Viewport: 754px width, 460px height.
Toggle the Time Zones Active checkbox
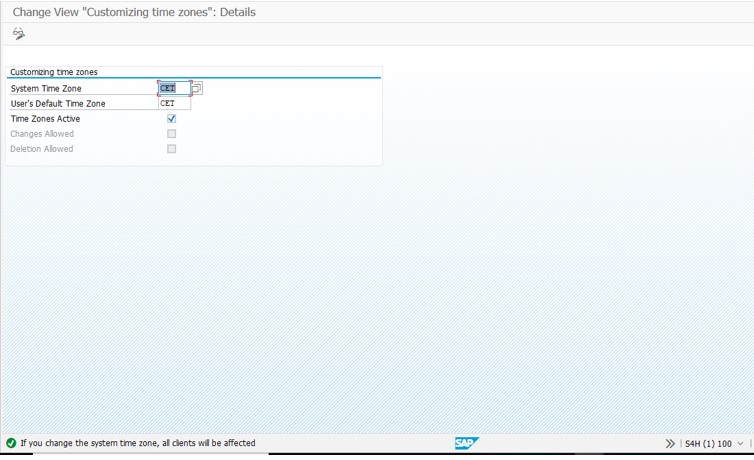point(172,118)
